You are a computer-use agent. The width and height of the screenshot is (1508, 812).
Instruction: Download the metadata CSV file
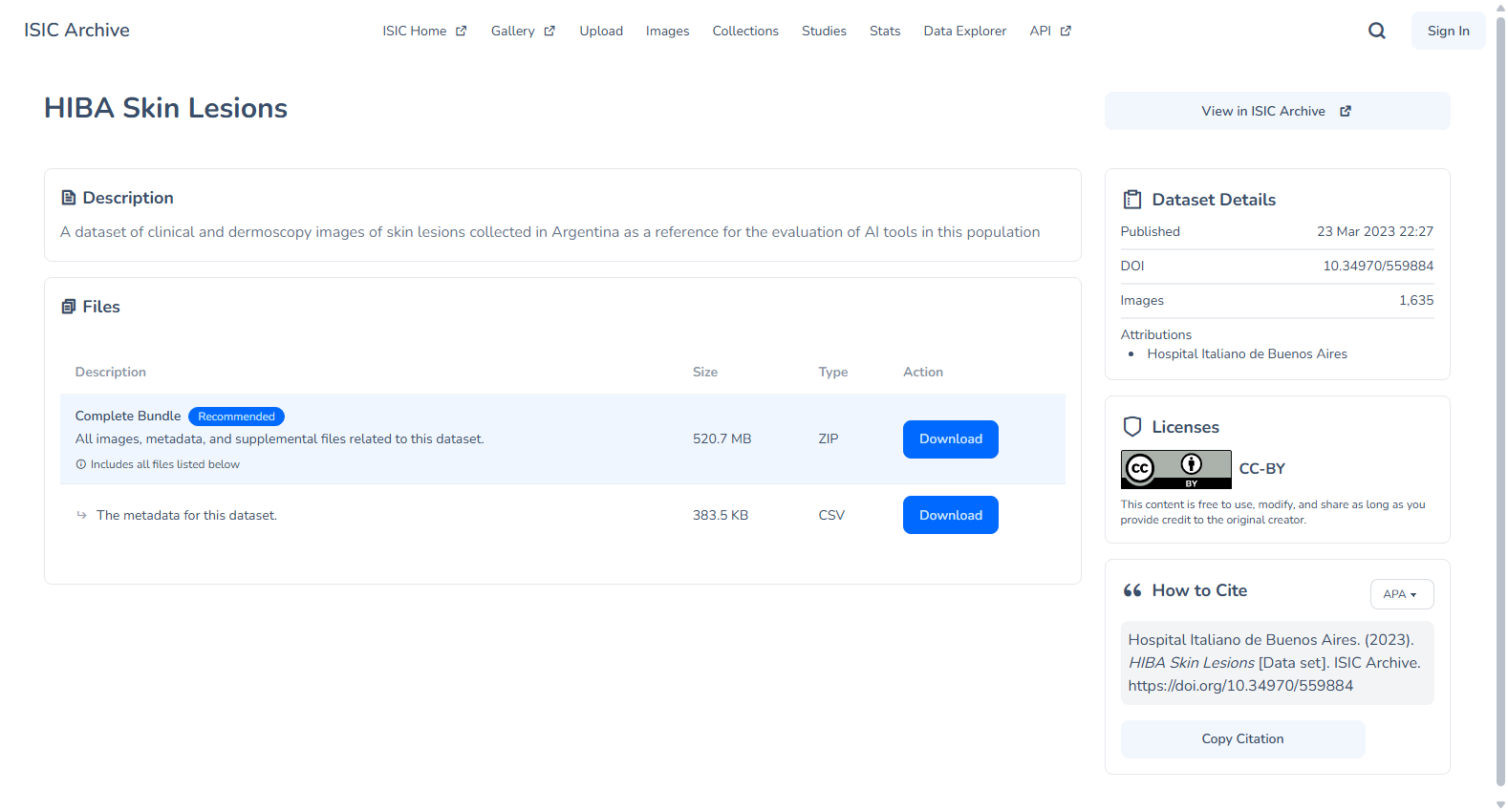pyautogui.click(x=951, y=515)
